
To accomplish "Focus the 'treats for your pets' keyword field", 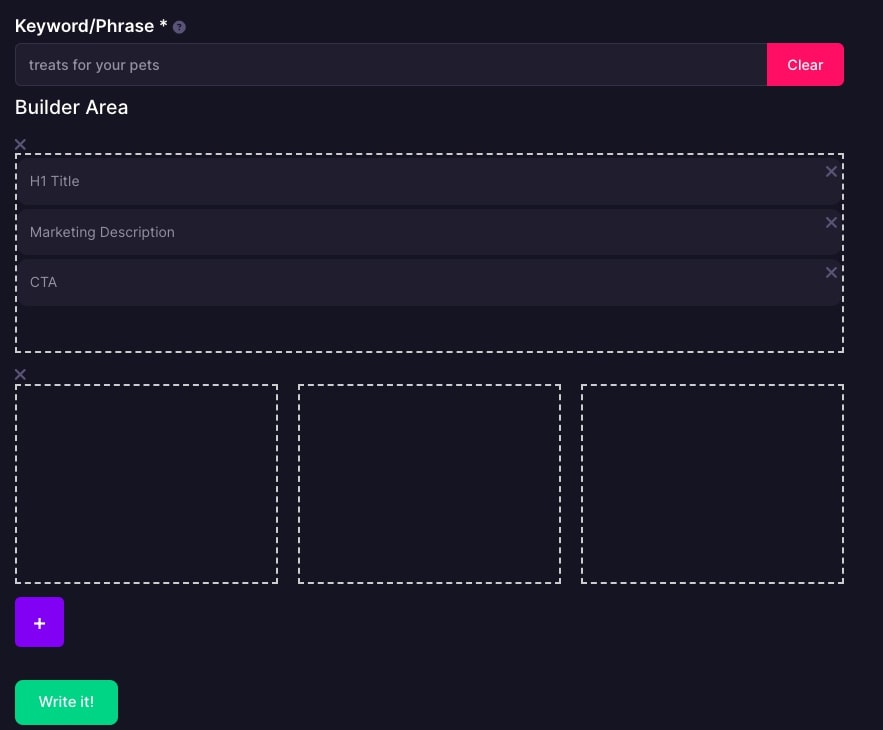I will [391, 65].
